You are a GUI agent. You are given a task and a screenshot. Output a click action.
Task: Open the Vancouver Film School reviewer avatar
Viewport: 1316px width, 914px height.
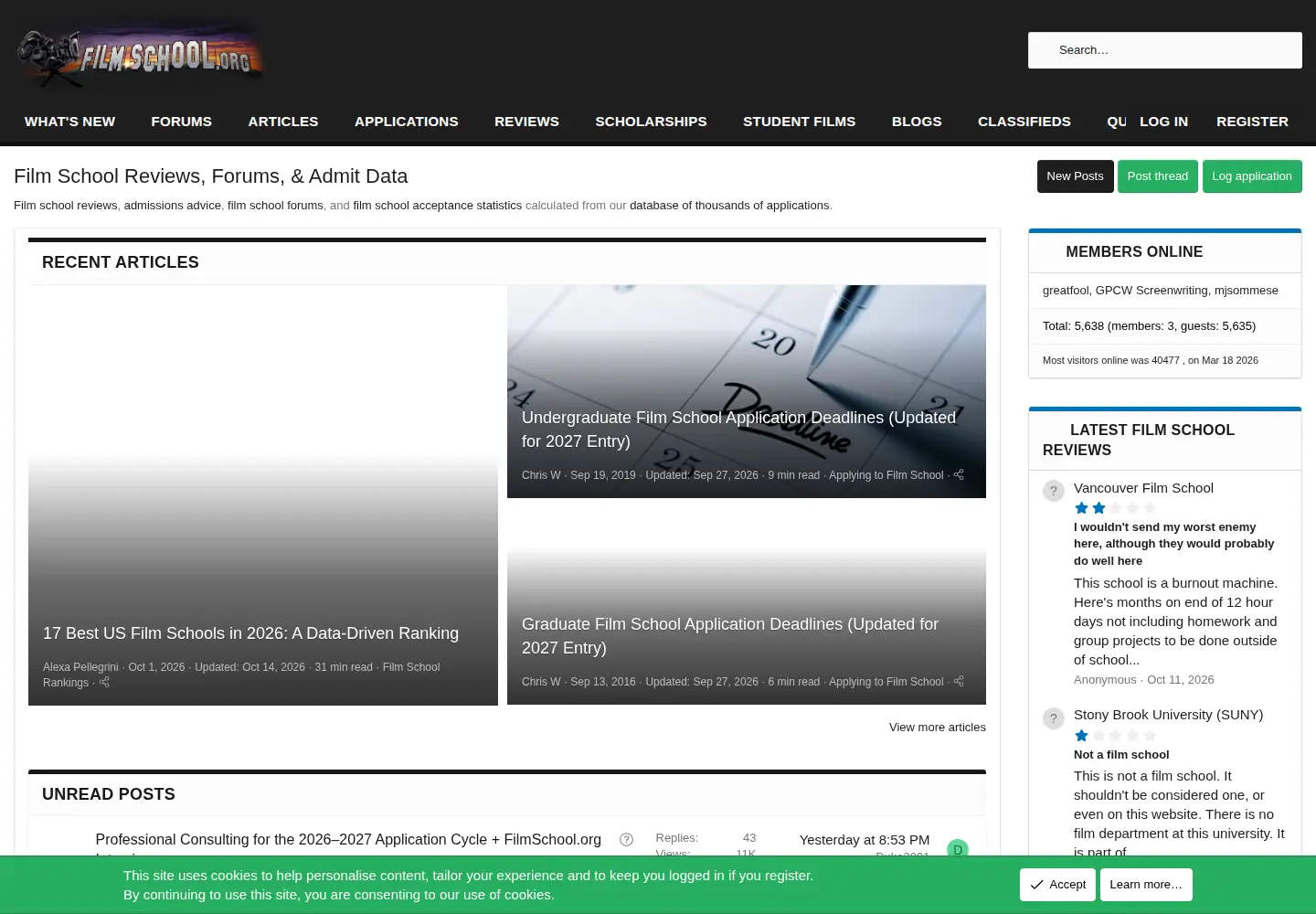tap(1054, 491)
